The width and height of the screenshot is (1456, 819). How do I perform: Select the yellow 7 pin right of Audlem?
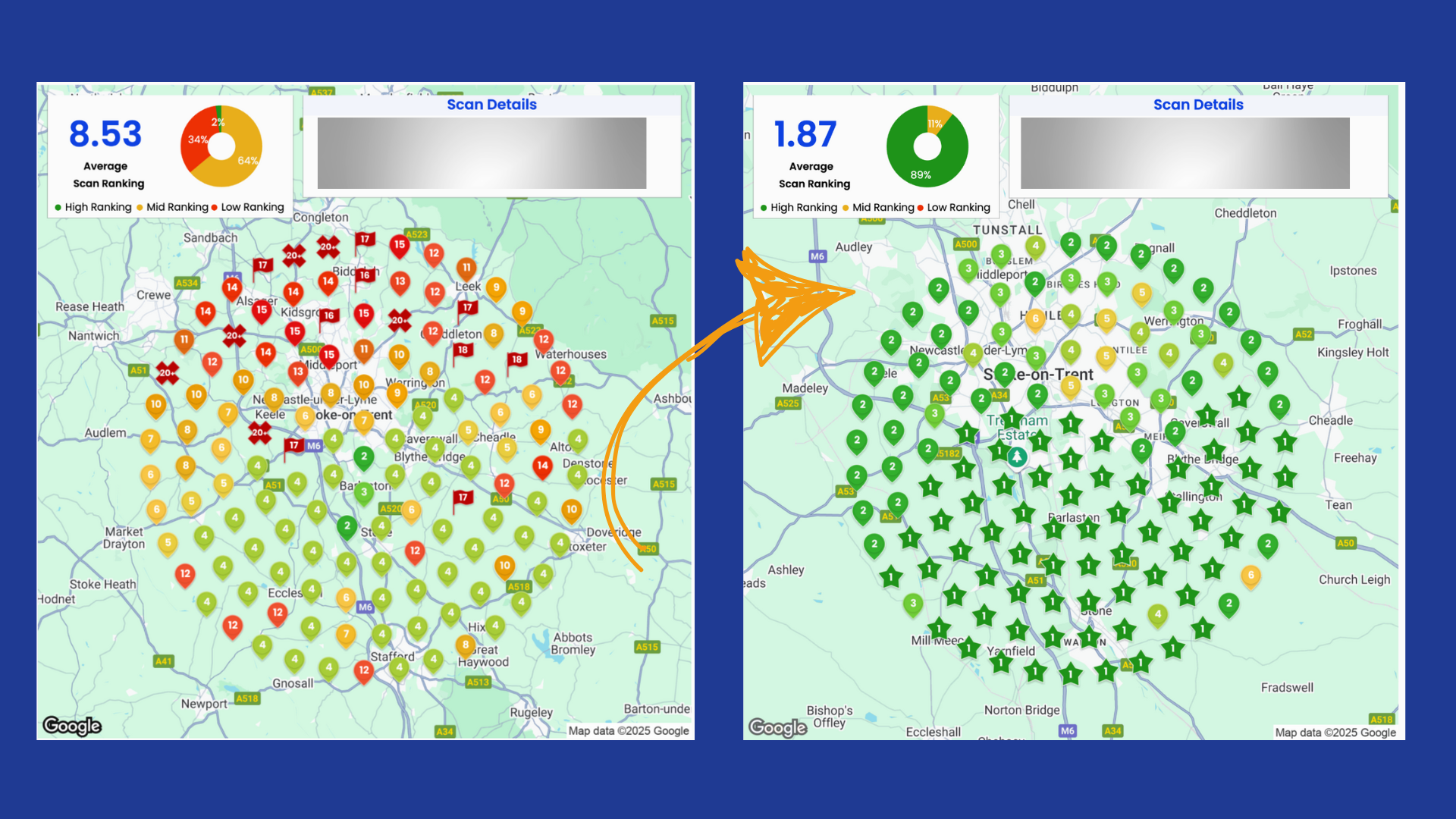150,440
